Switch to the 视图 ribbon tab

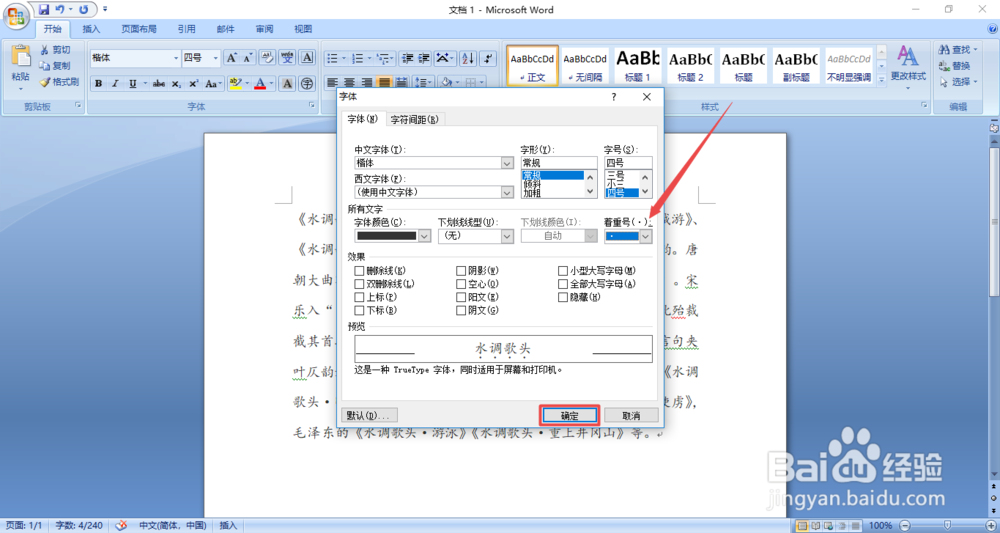303,29
